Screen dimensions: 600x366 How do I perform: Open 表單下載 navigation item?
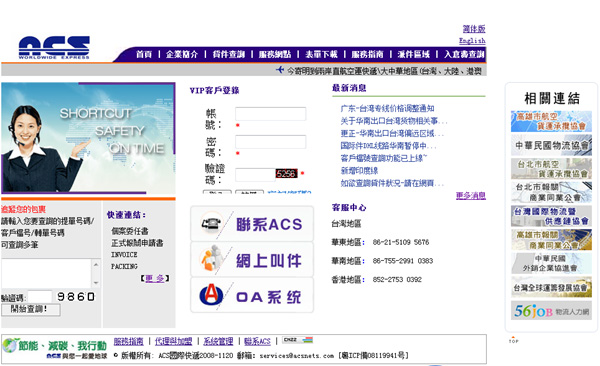point(321,54)
